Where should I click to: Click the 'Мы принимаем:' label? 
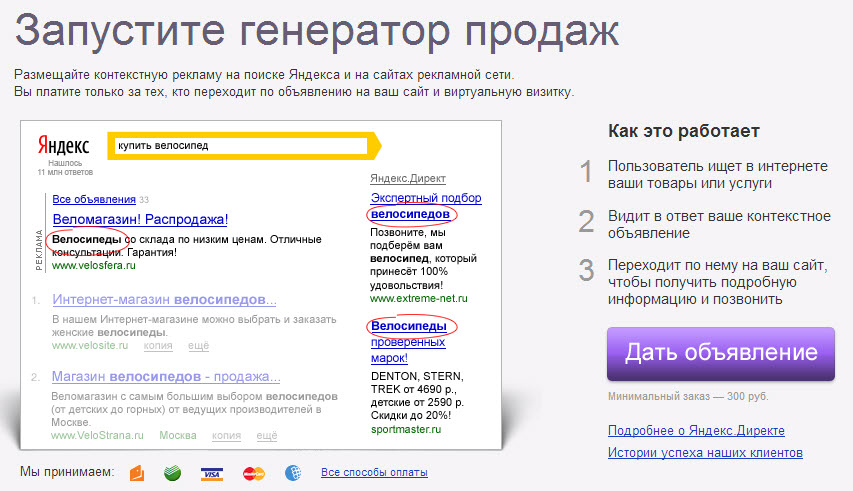(x=67, y=472)
